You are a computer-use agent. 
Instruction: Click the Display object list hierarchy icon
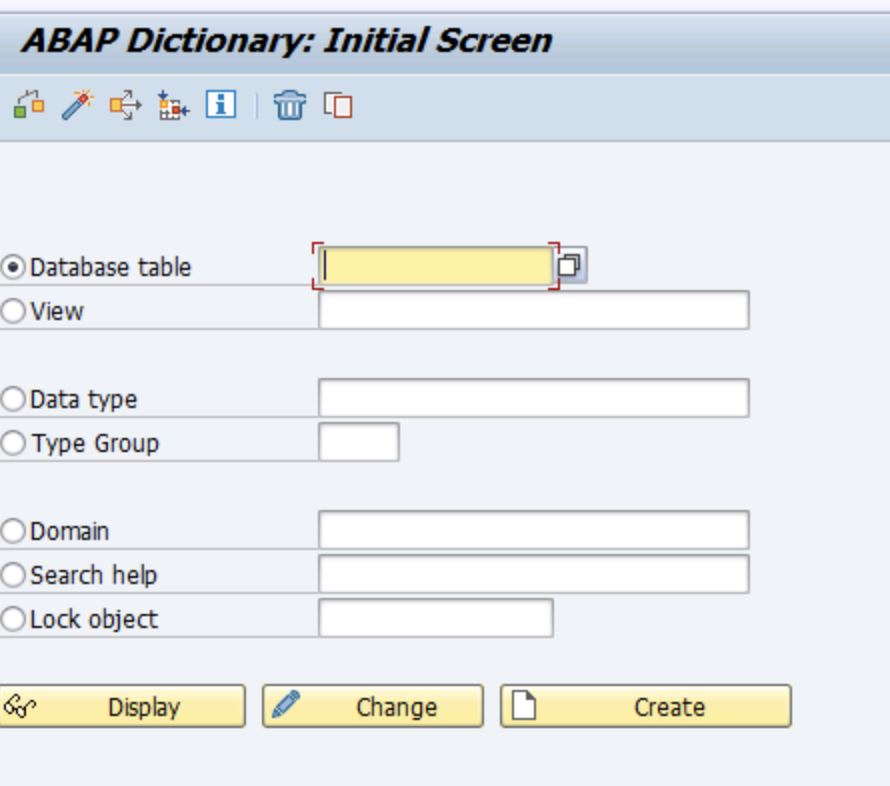[x=173, y=105]
